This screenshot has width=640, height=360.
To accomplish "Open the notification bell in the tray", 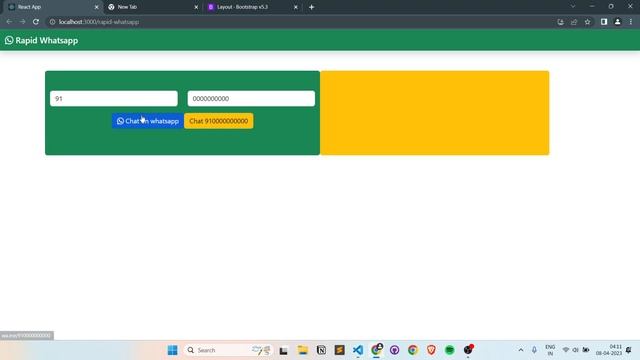I will click(x=629, y=350).
